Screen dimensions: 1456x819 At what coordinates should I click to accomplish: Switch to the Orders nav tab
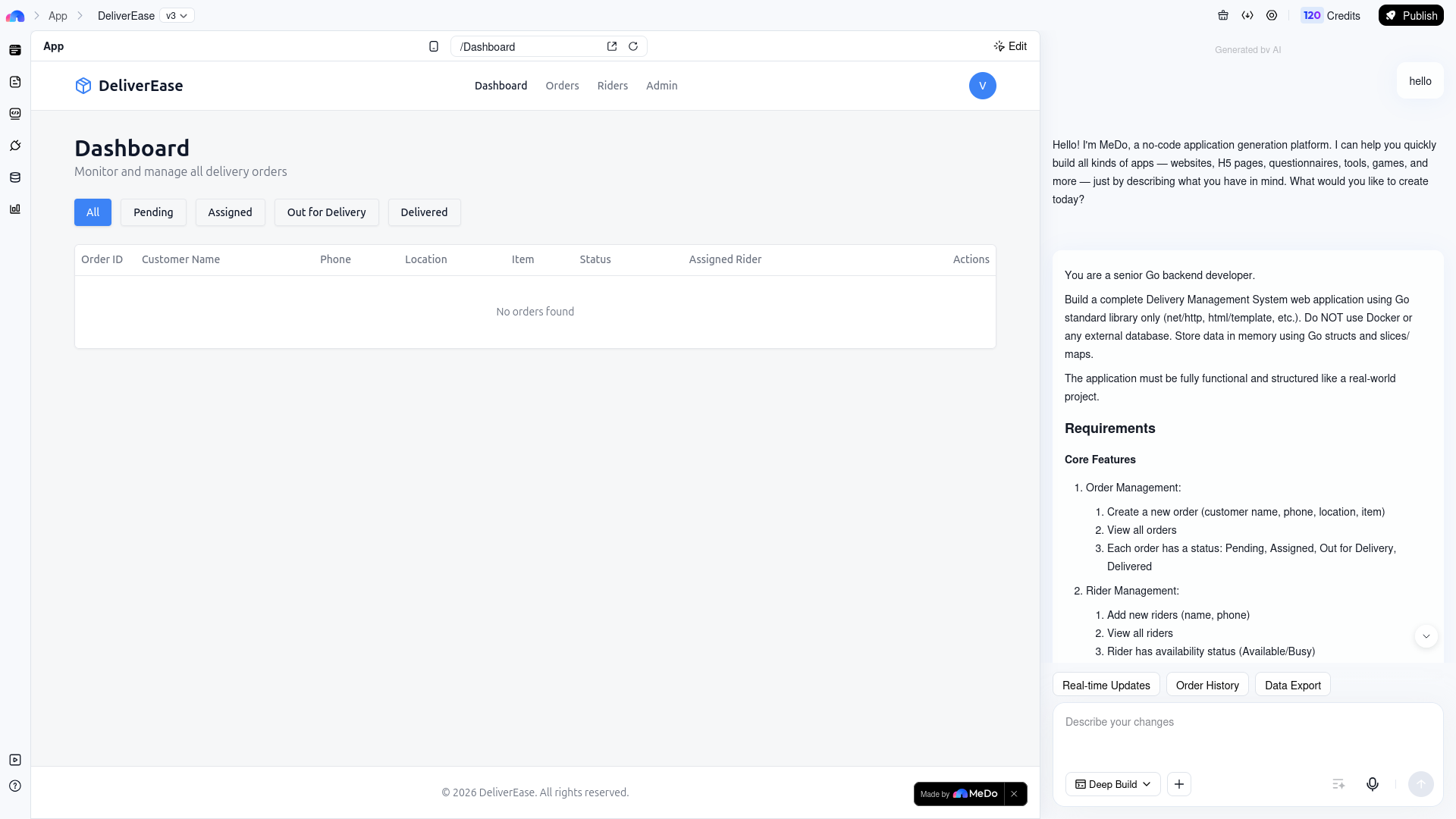click(x=562, y=86)
